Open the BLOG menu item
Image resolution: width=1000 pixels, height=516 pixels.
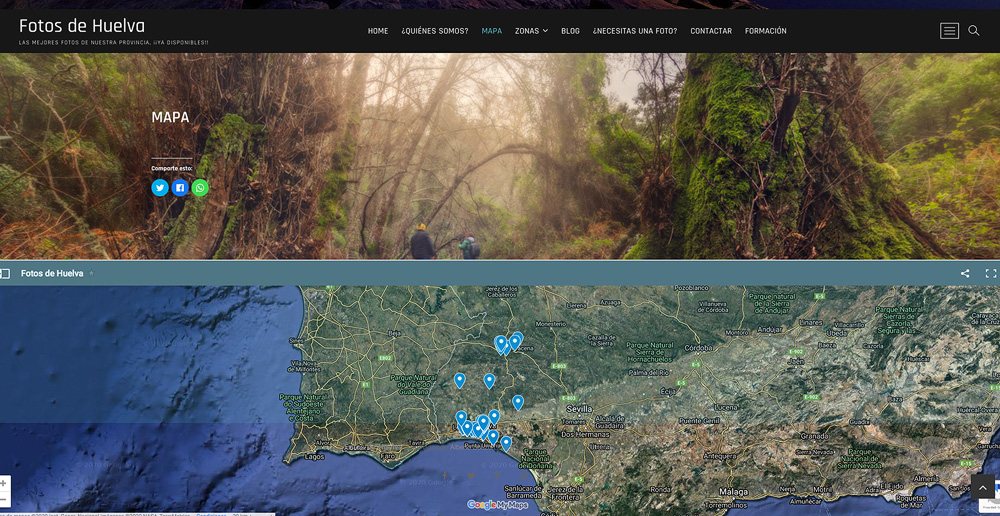570,31
